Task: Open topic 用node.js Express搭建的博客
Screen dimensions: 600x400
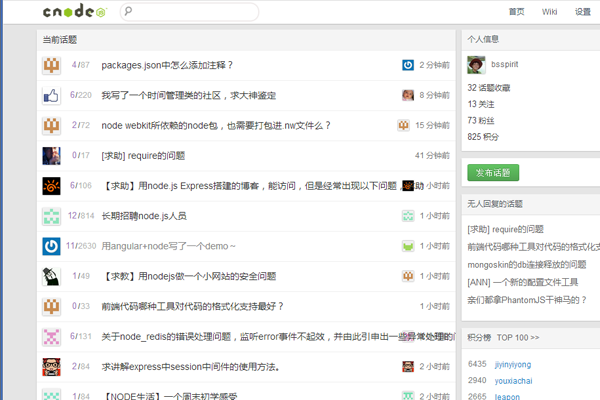Action: (x=251, y=186)
